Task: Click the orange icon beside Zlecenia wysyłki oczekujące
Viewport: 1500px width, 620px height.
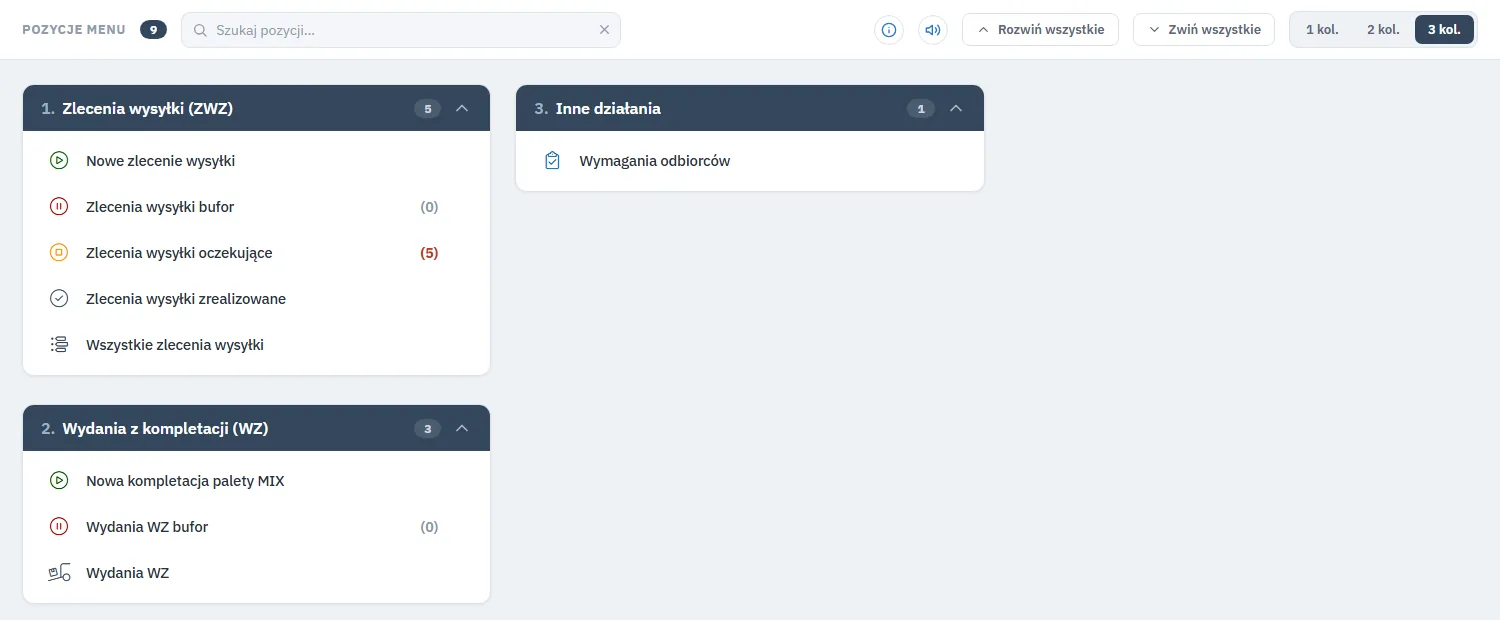Action: tap(59, 253)
